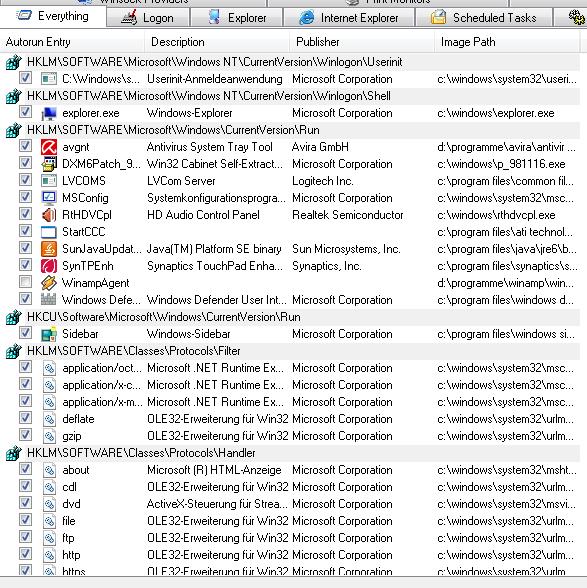
Task: Enable the WinampAgent autorun checkbox
Action: click(26, 282)
